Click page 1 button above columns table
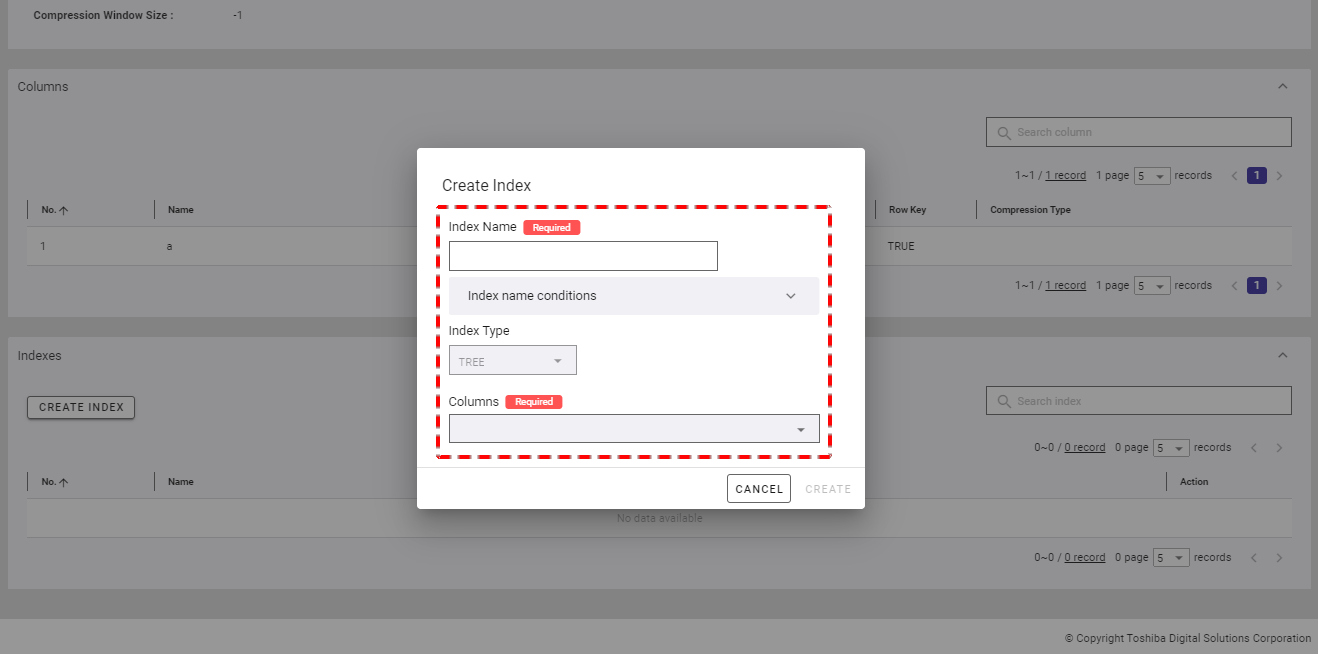The height and width of the screenshot is (654, 1318). point(1257,176)
